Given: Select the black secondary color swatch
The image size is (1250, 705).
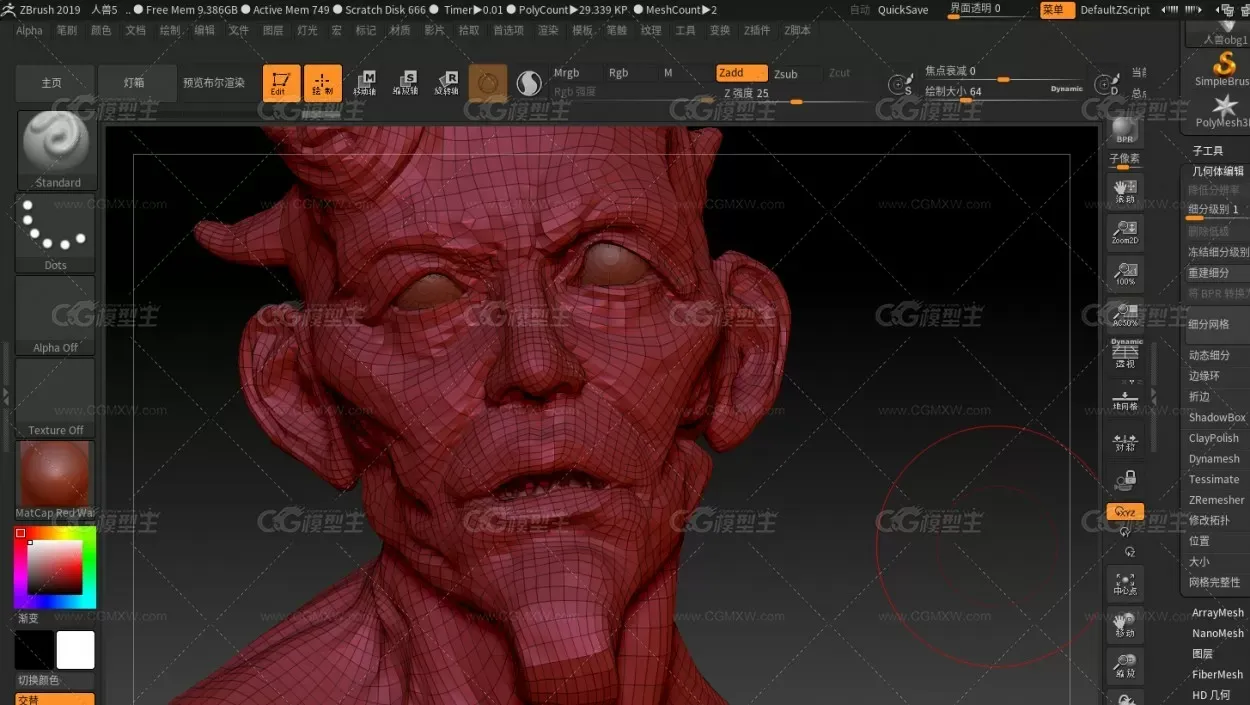Looking at the screenshot, I should 34,650.
